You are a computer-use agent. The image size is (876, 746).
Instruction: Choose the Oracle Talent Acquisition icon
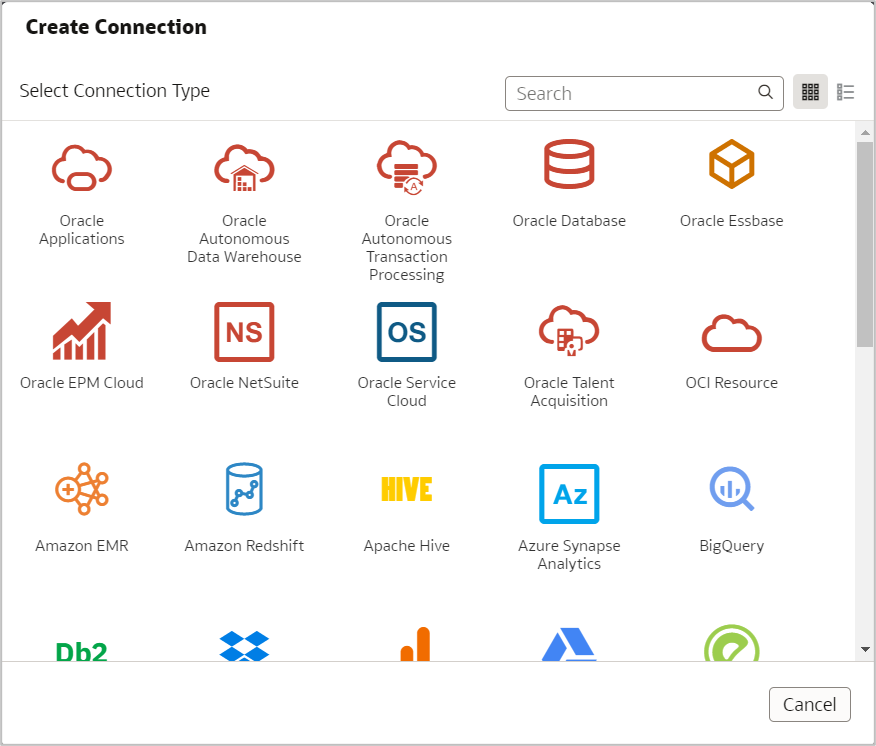569,331
